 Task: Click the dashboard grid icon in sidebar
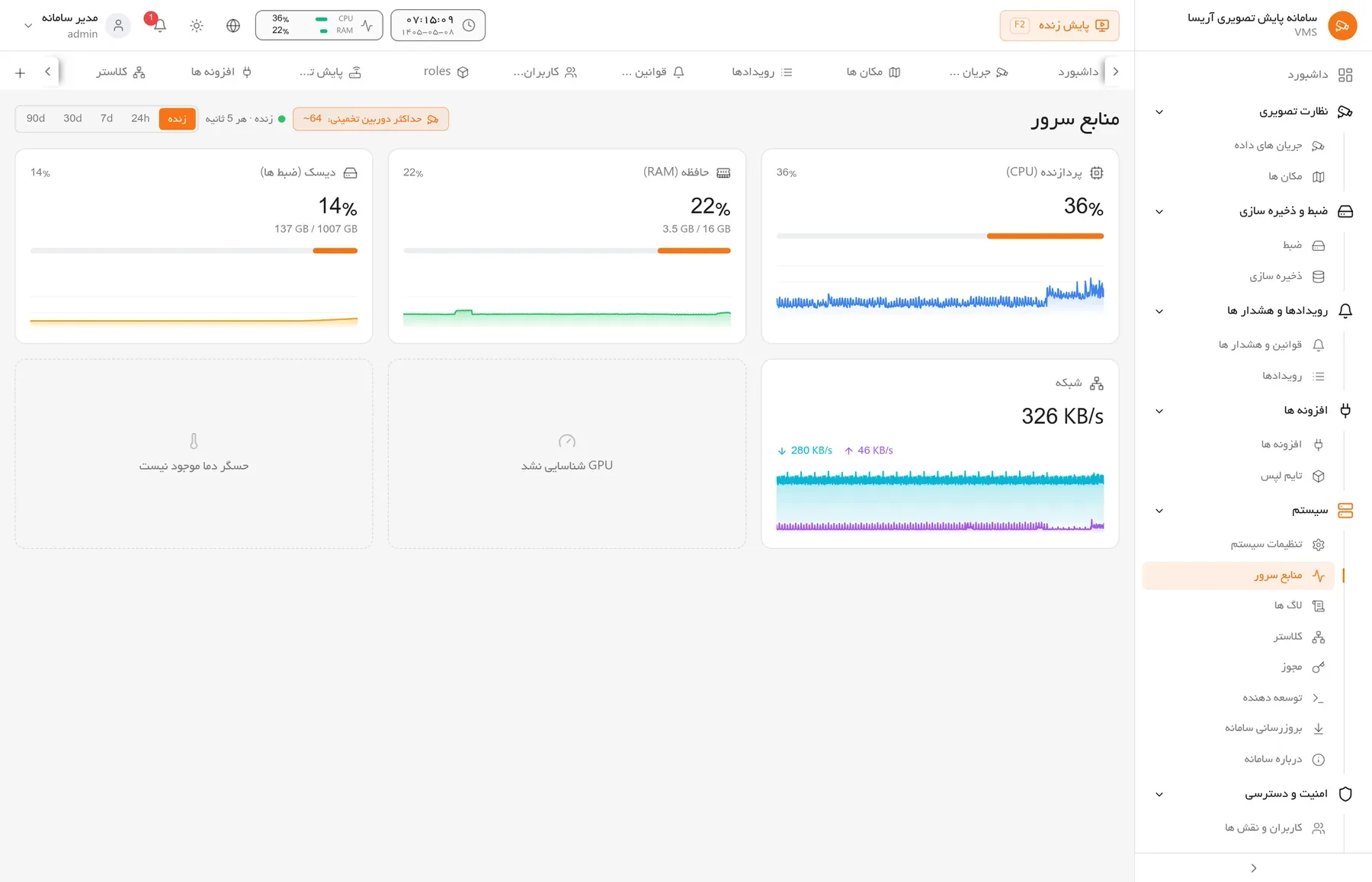(1345, 75)
